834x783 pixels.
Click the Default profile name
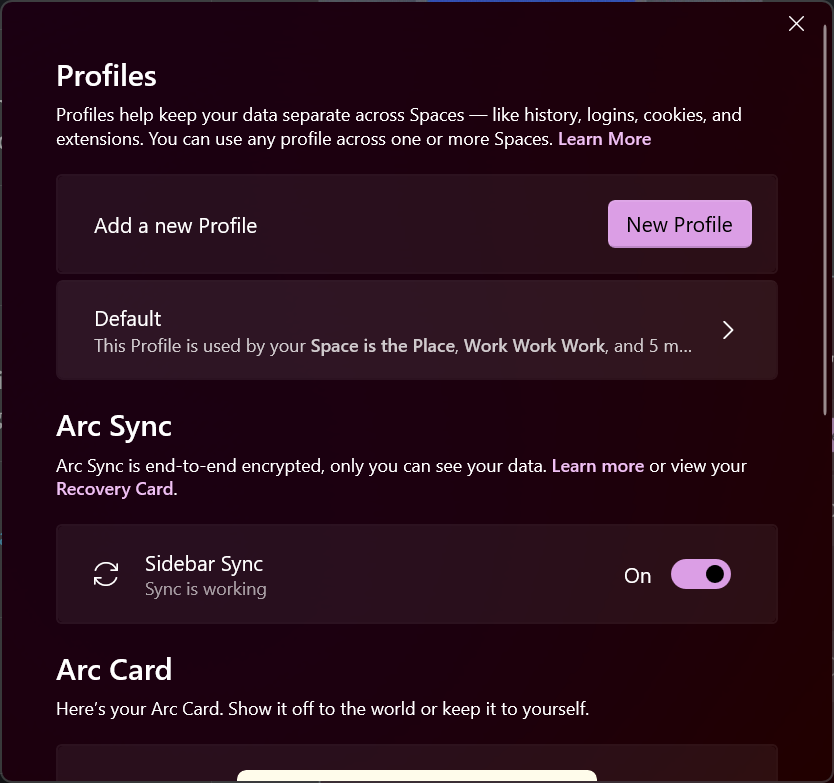pos(127,318)
